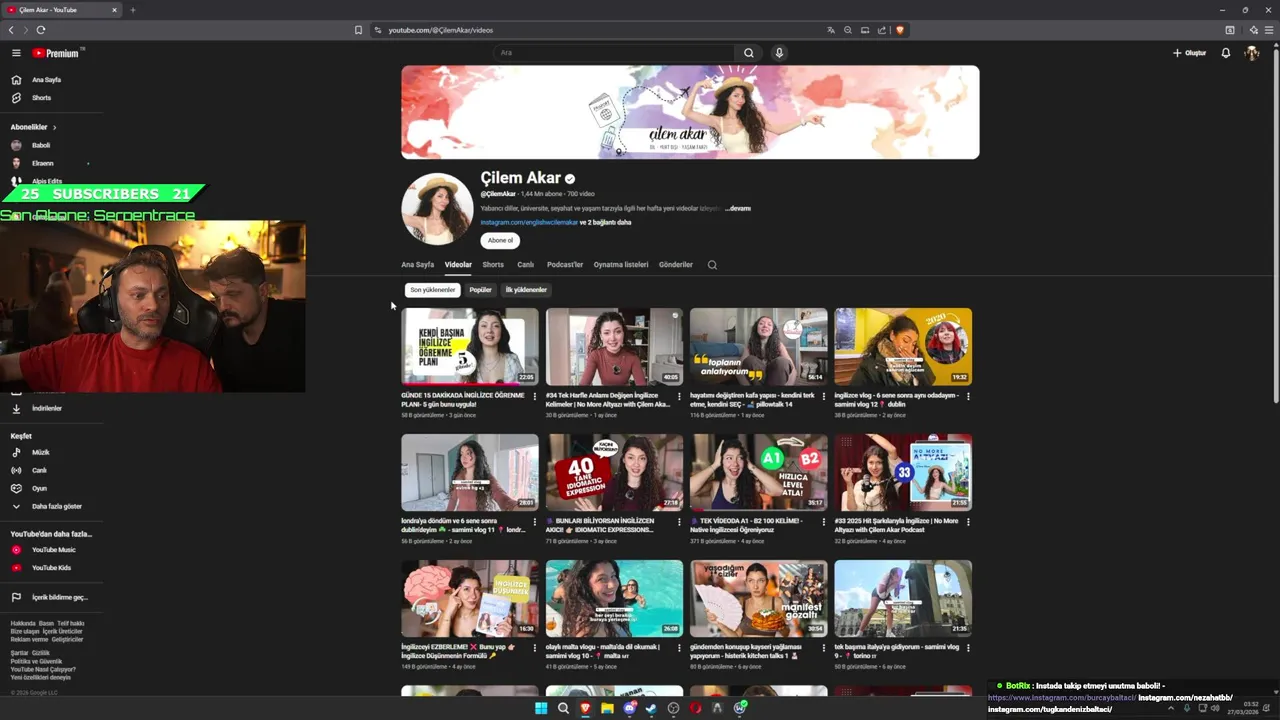The image size is (1280, 720).
Task: Click the page vertical scrollbar
Action: 1275,225
